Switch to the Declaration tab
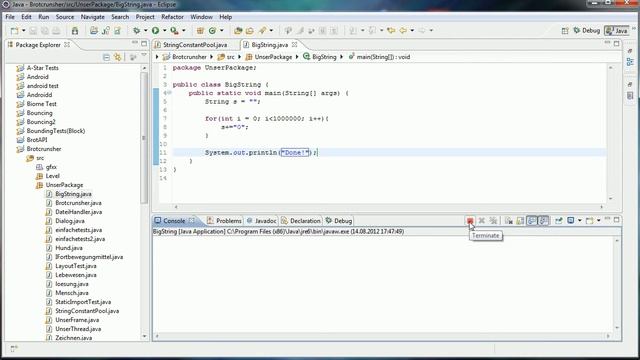The image size is (640, 360). click(301, 220)
